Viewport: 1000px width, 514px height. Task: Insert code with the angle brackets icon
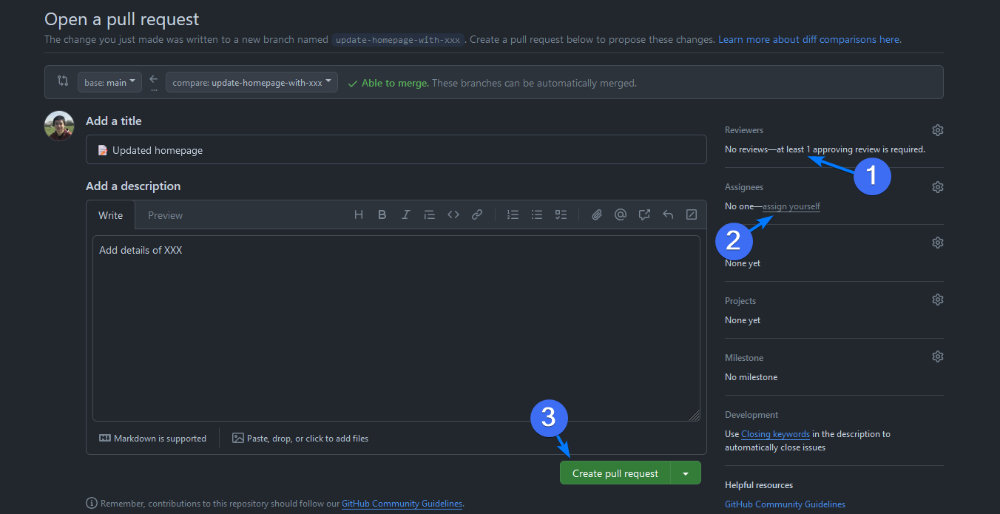[x=453, y=215]
